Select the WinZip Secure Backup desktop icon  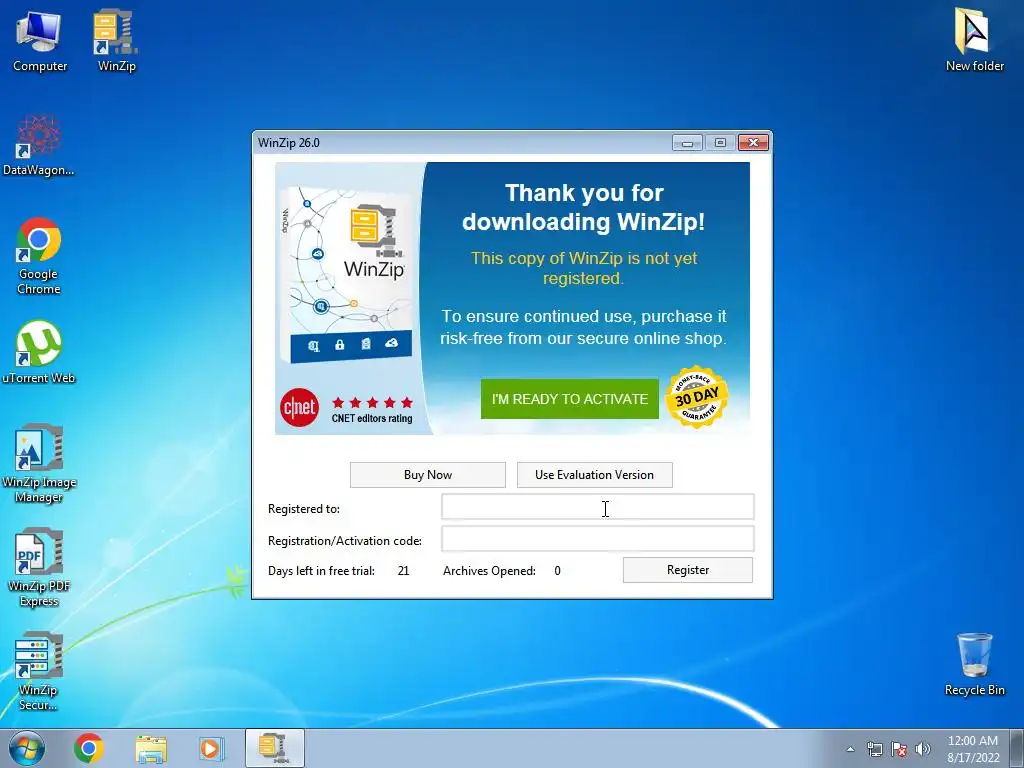pyautogui.click(x=38, y=671)
